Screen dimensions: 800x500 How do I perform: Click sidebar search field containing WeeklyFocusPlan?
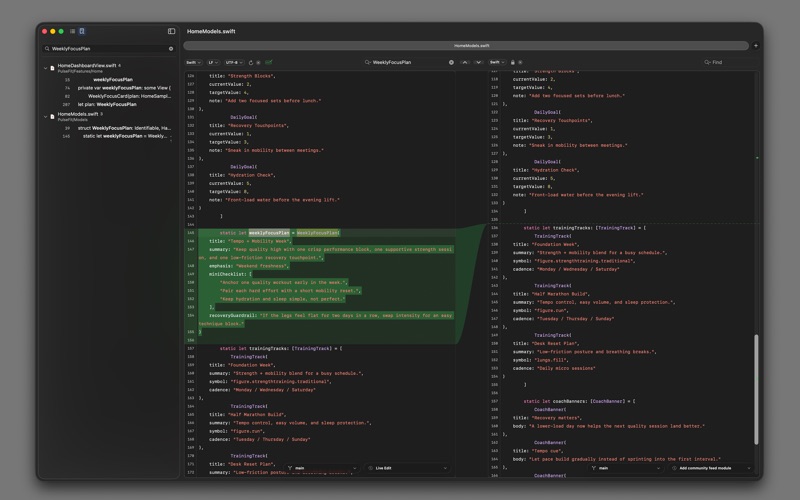click(x=109, y=48)
